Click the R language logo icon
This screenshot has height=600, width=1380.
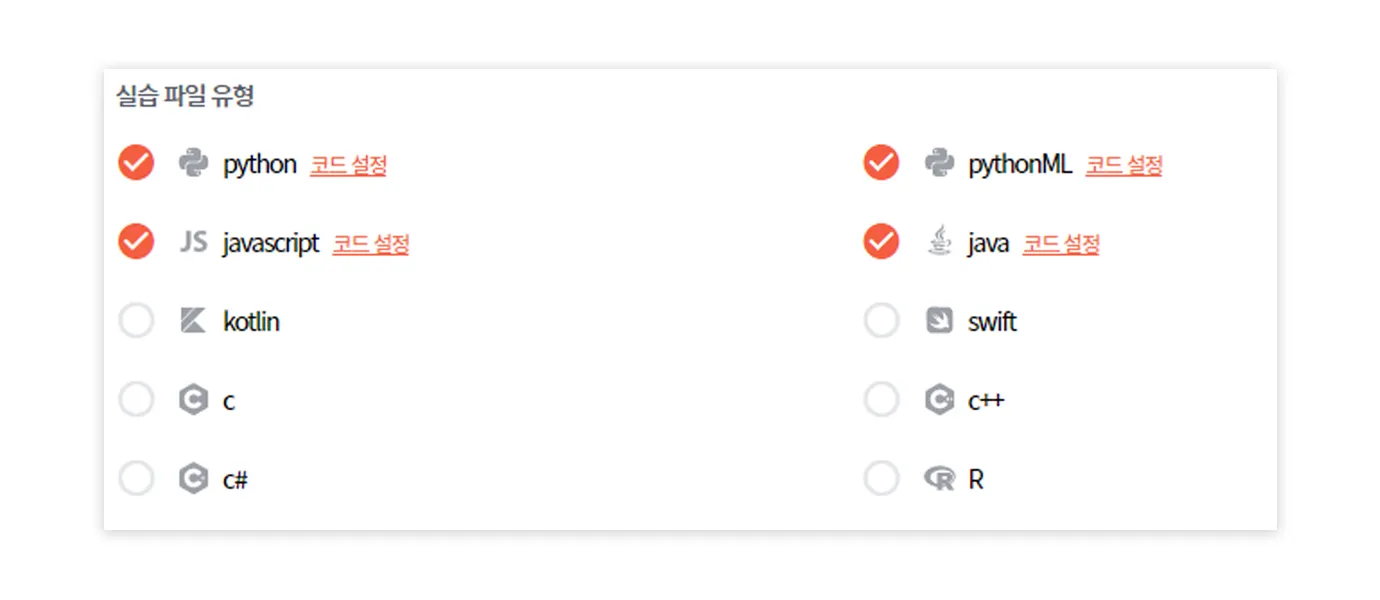939,480
